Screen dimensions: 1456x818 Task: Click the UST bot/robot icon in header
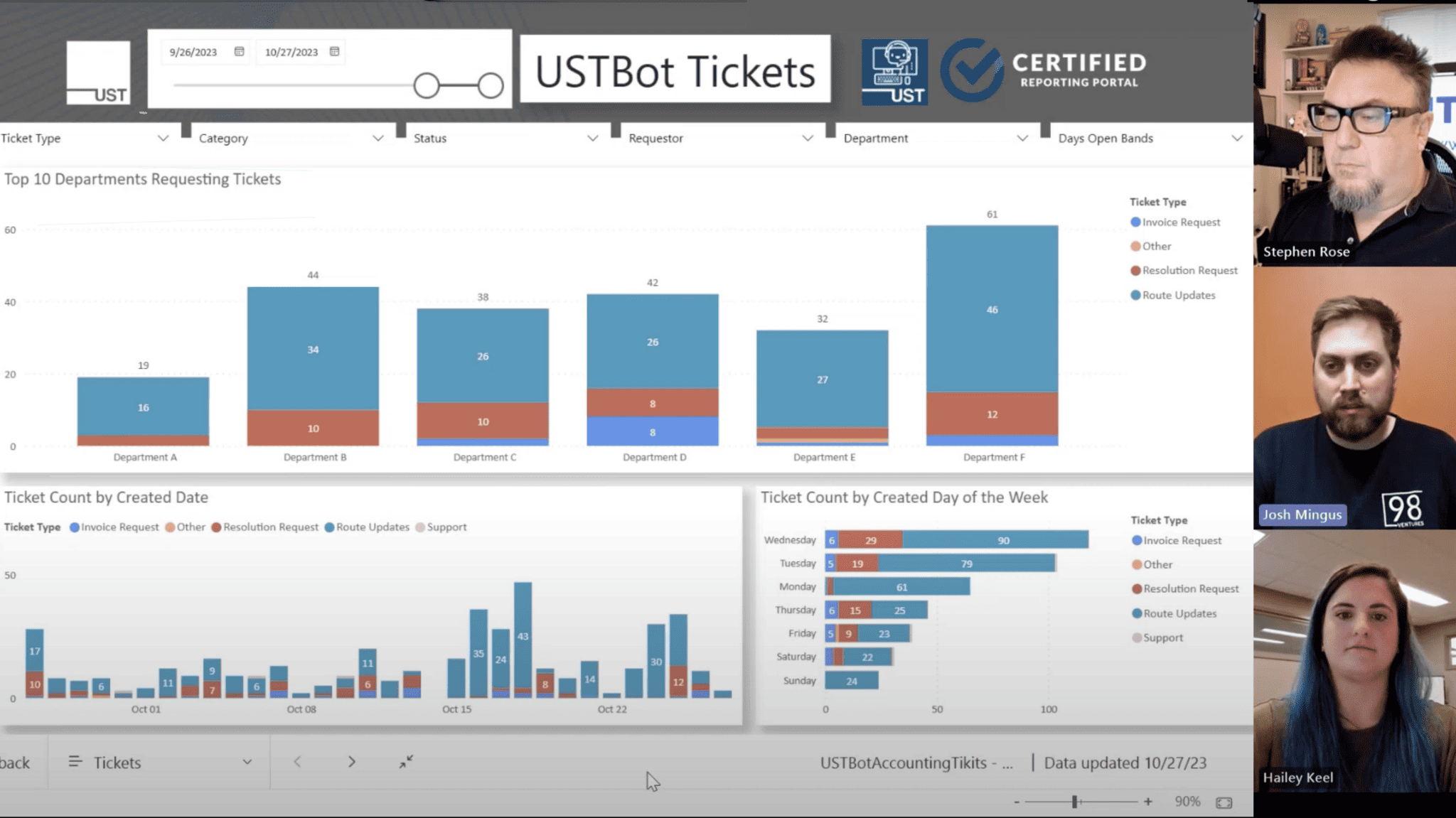(892, 68)
